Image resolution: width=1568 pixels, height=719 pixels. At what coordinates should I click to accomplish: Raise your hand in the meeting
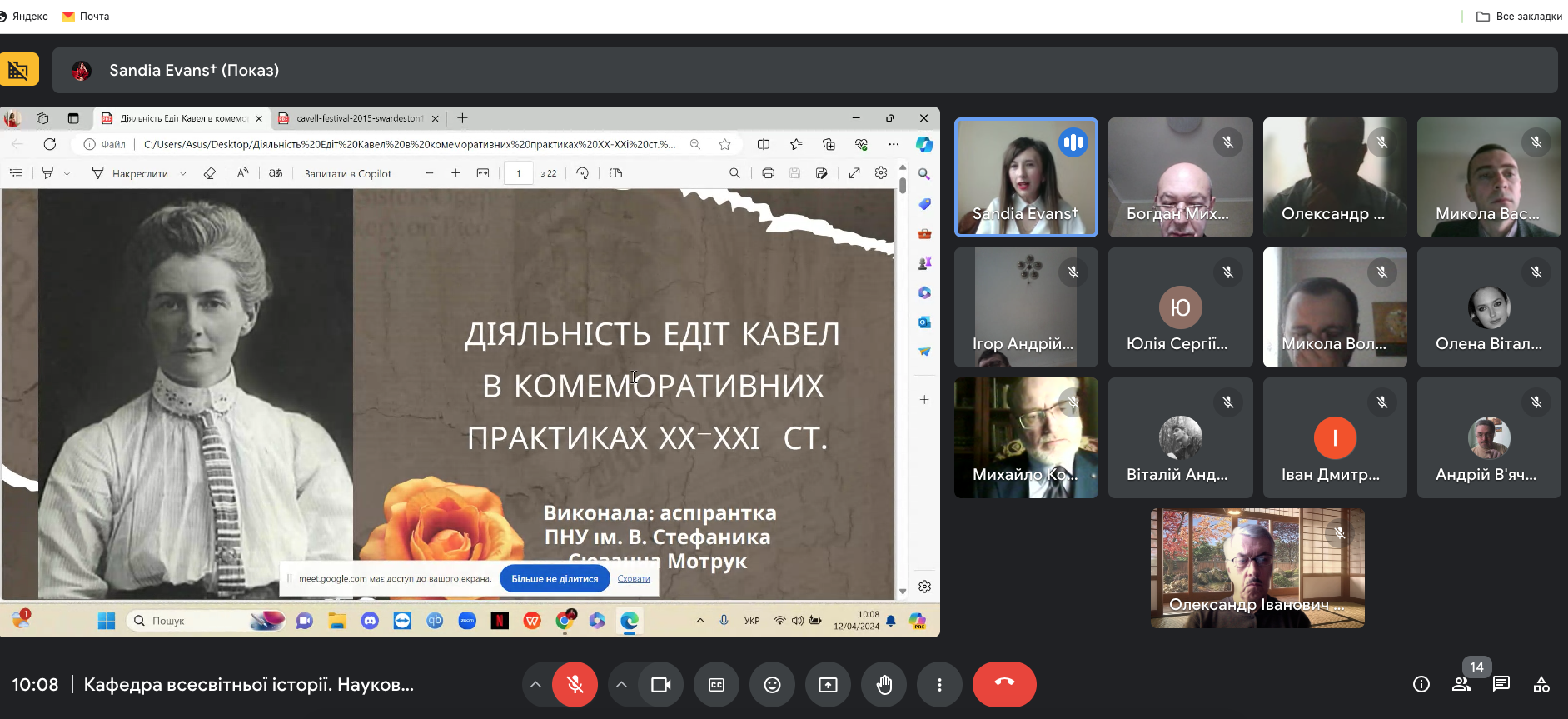coord(884,685)
